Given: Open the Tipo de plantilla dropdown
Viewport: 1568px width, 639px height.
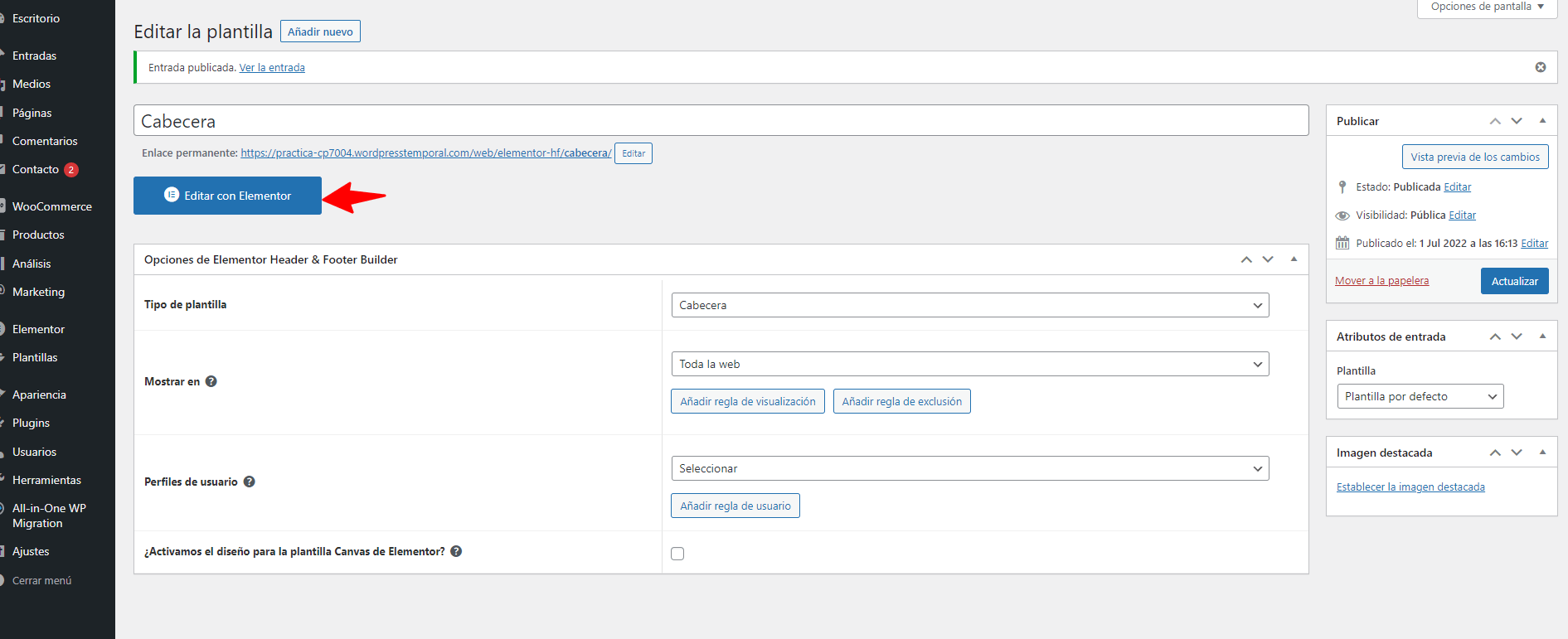Looking at the screenshot, I should [x=970, y=305].
